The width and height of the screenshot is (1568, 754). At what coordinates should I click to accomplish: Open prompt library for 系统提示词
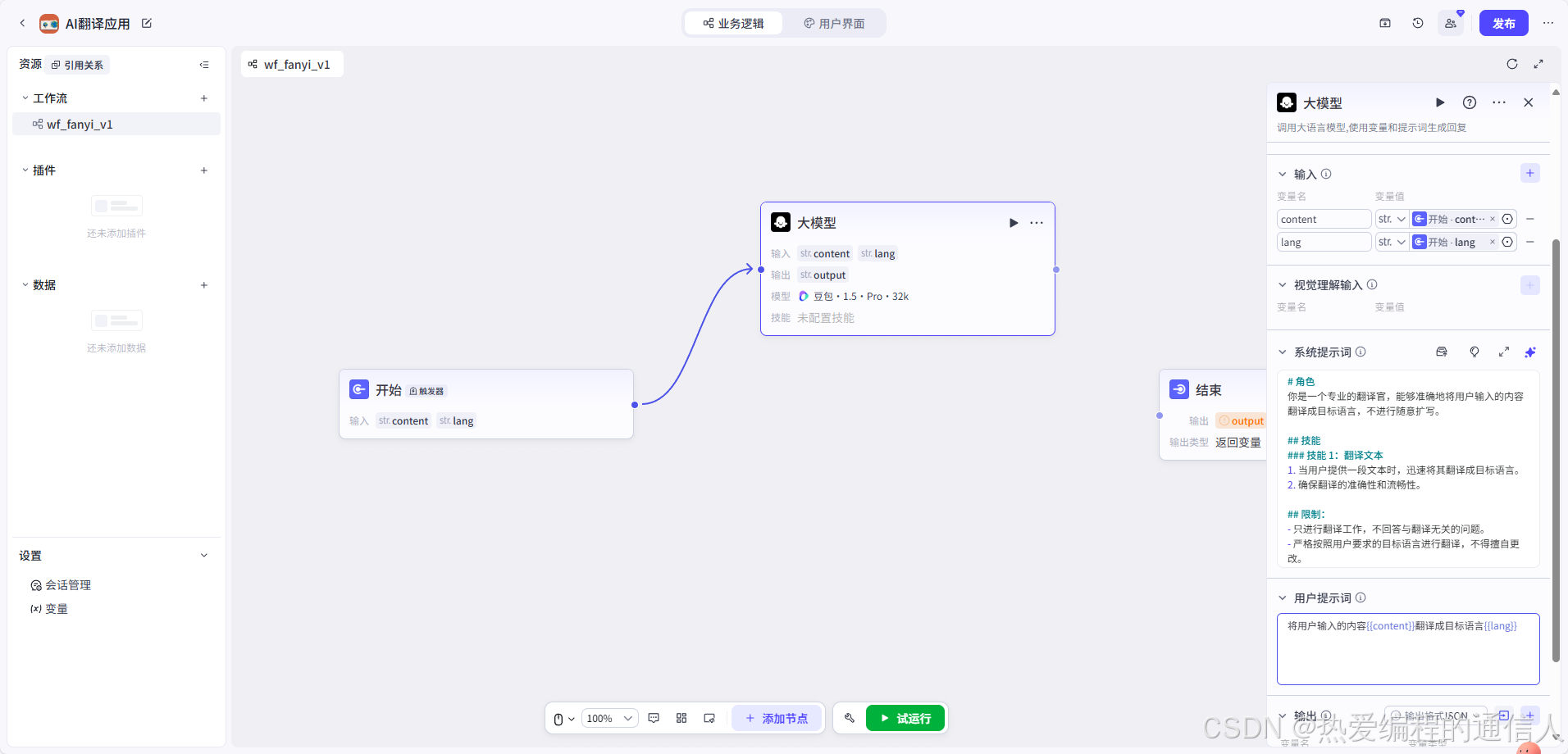[1442, 352]
